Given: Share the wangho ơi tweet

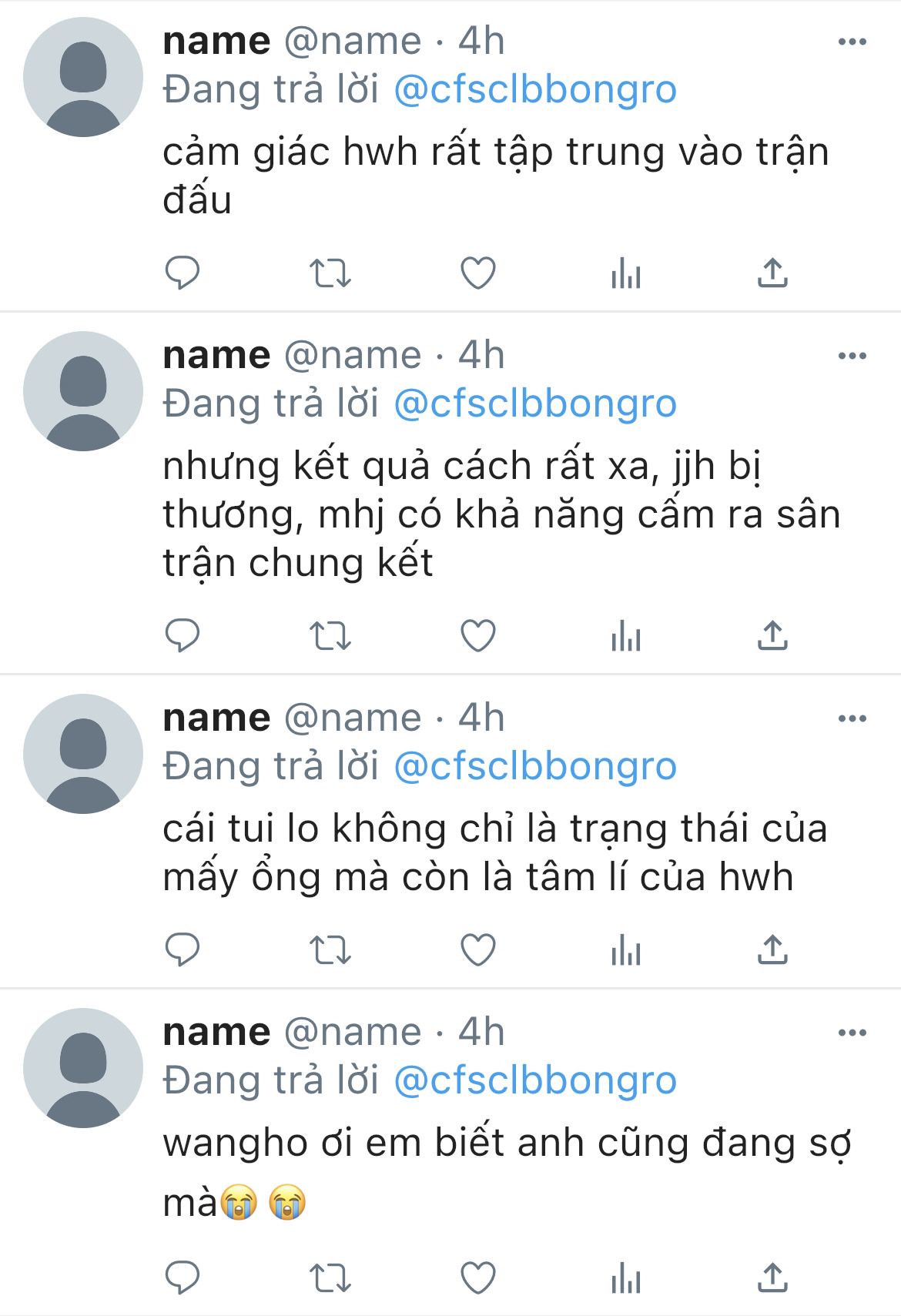Looking at the screenshot, I should coord(772,1278).
